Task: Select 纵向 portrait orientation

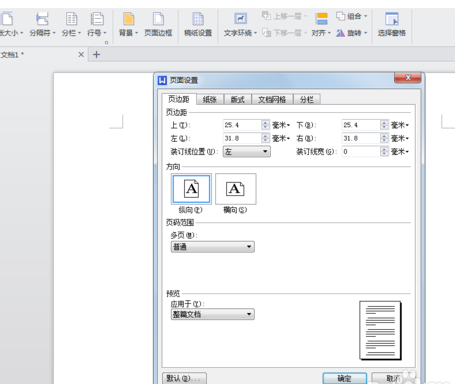Action: [191, 189]
